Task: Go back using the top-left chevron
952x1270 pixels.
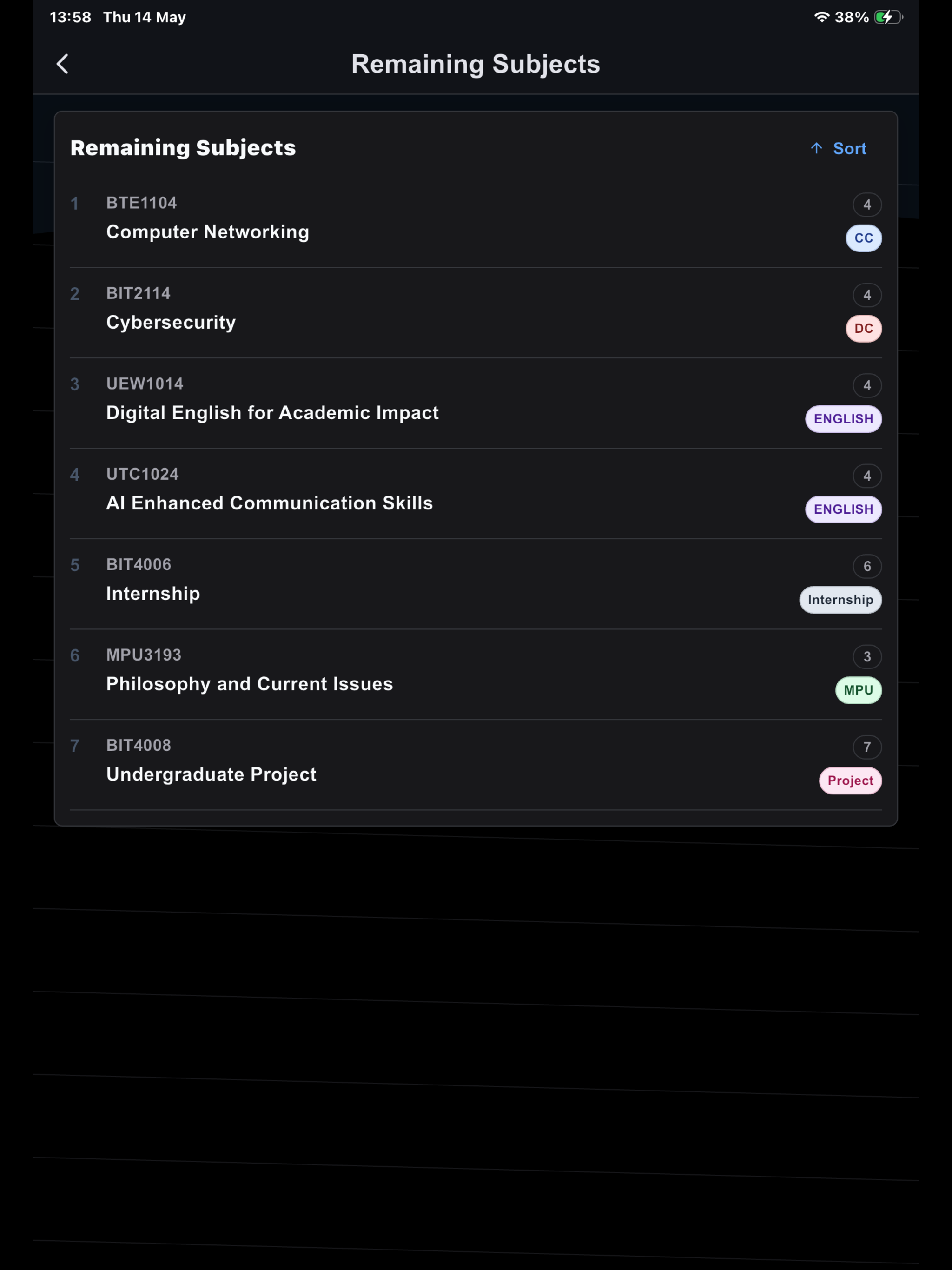Action: point(63,64)
